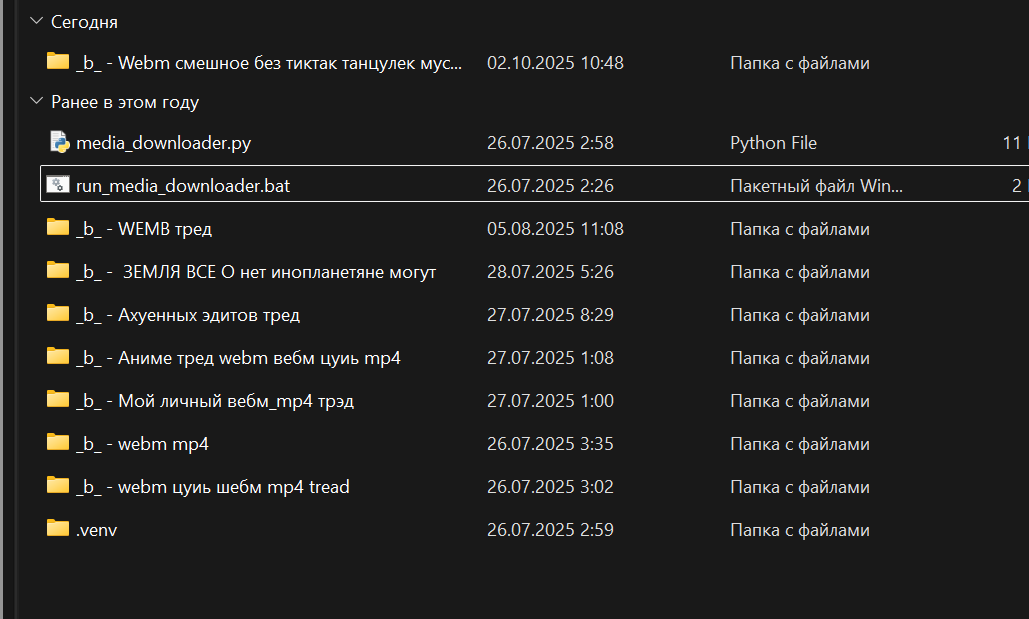
Task: Click folder icon for Ахуенных эдитов тред
Action: (58, 314)
